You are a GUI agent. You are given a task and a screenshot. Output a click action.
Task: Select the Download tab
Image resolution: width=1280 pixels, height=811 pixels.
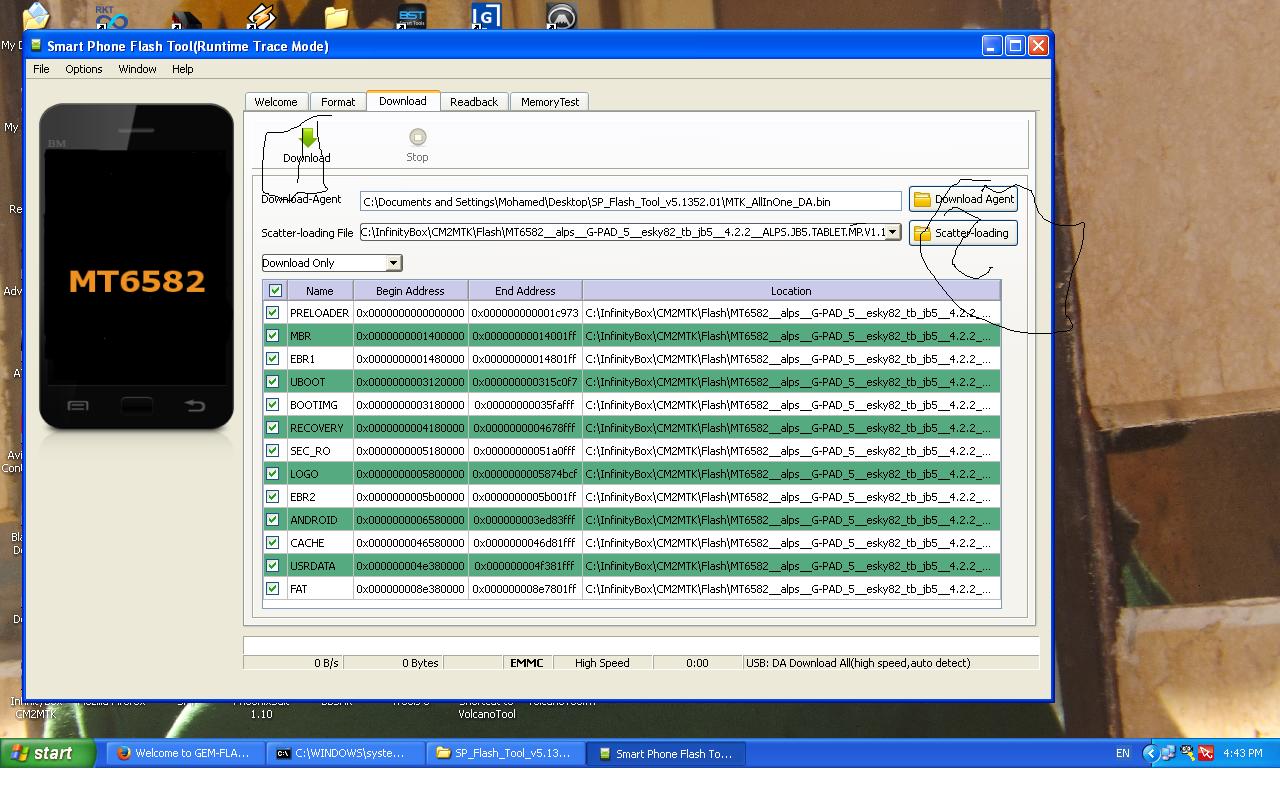[403, 101]
